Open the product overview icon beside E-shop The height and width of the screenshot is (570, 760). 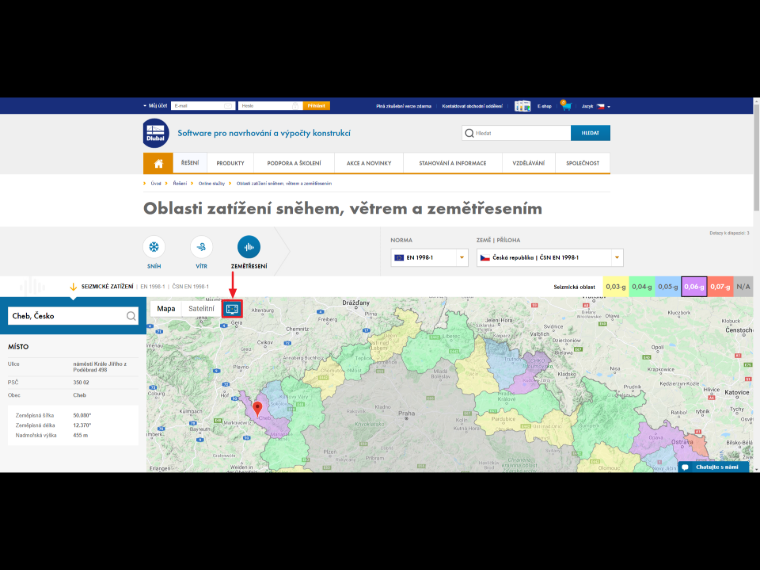[x=522, y=106]
